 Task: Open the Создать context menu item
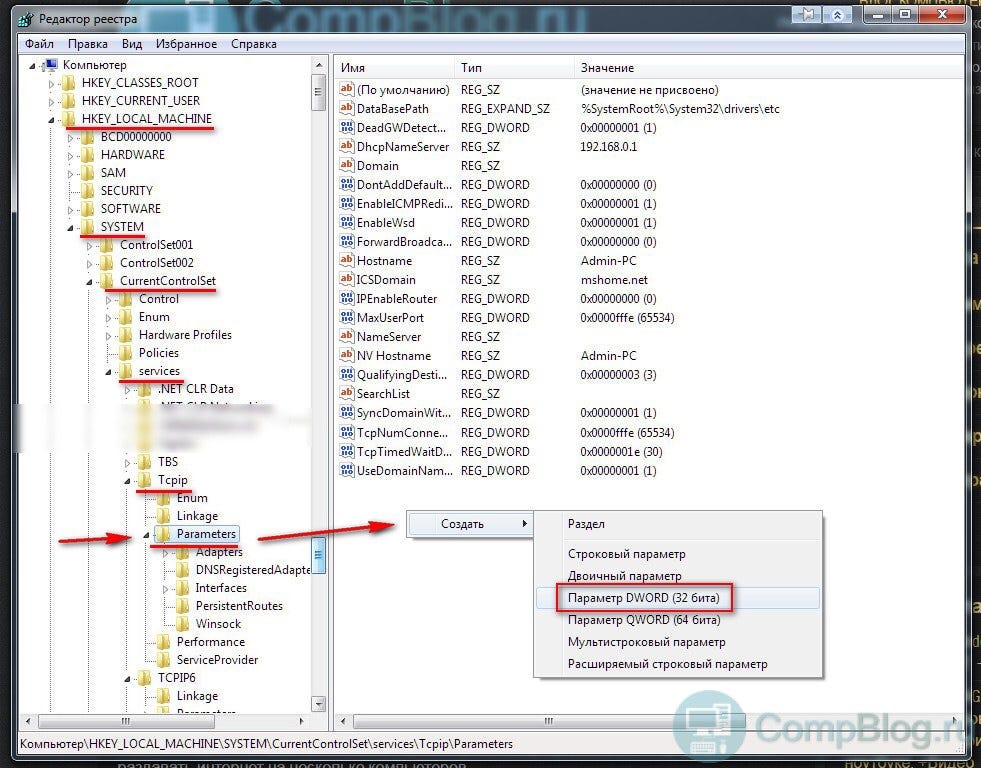pyautogui.click(x=470, y=524)
